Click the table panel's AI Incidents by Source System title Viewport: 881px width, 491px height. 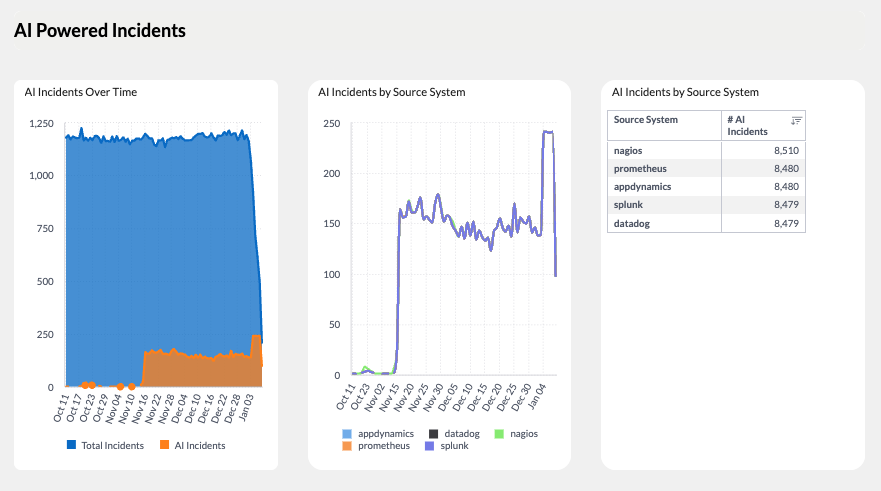coord(685,92)
